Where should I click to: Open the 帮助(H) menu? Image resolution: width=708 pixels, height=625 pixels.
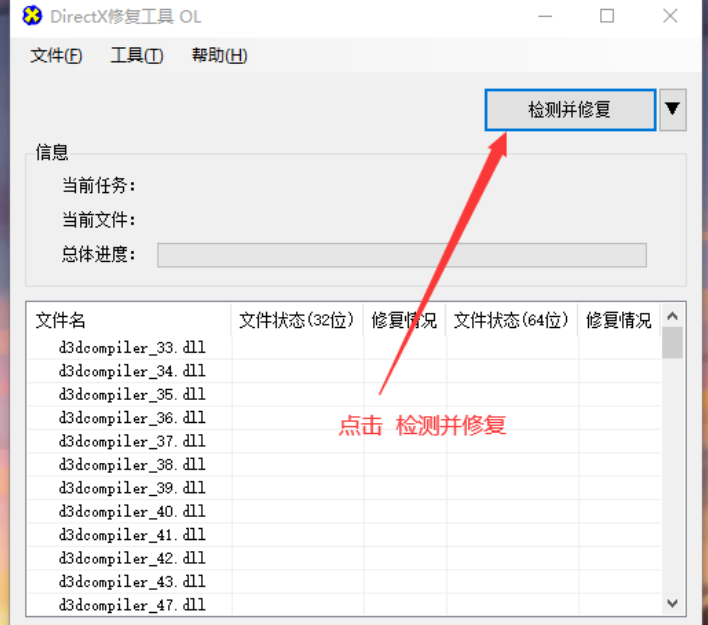[x=219, y=56]
